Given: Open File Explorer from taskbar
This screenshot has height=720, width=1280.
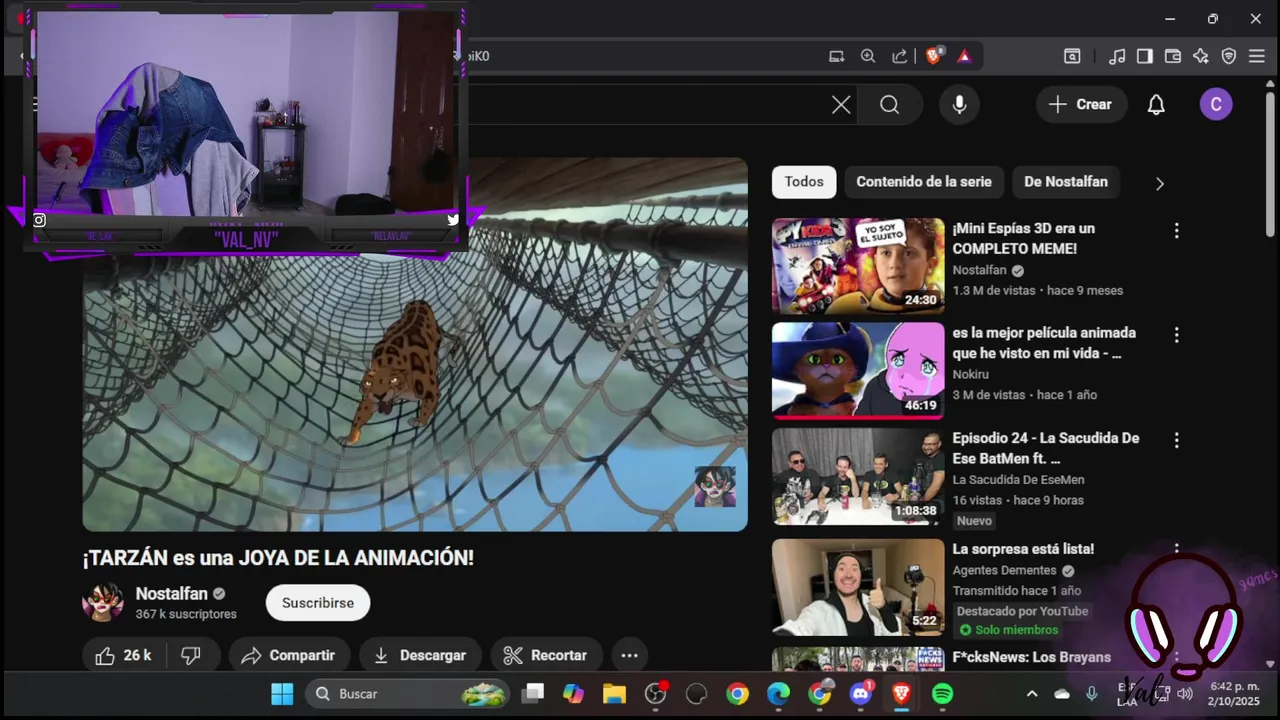Looking at the screenshot, I should click(x=614, y=694).
